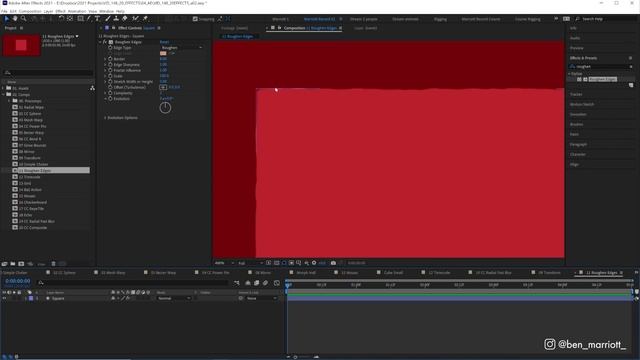Image resolution: width=640 pixels, height=360 pixels.
Task: Toggle the Complexity property stopwatch
Action: pos(110,93)
